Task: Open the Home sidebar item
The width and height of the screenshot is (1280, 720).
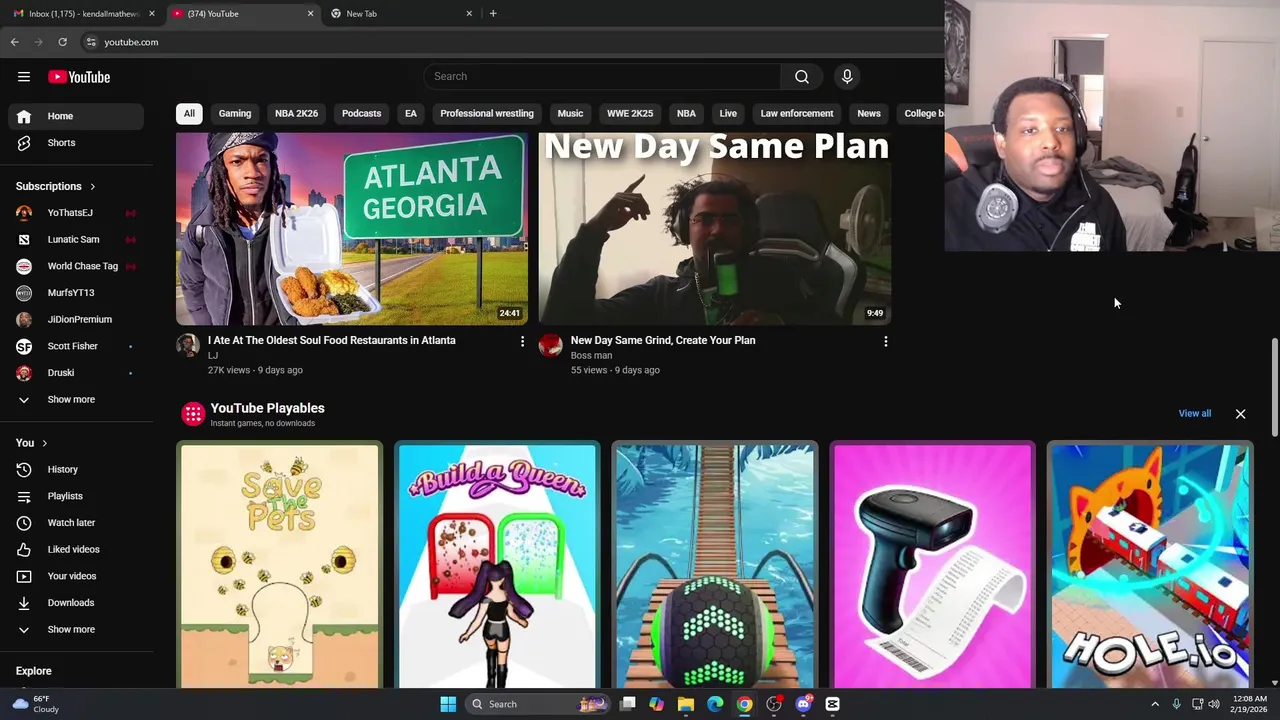Action: pos(76,116)
